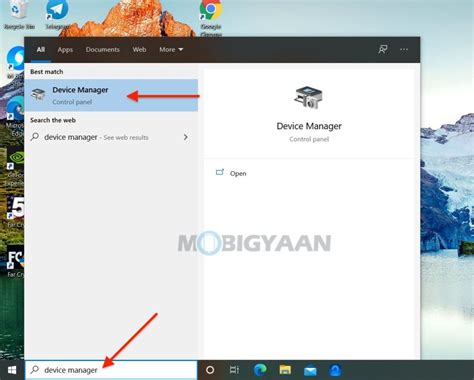Launch Microsoft Edge from the taskbar

pos(260,370)
